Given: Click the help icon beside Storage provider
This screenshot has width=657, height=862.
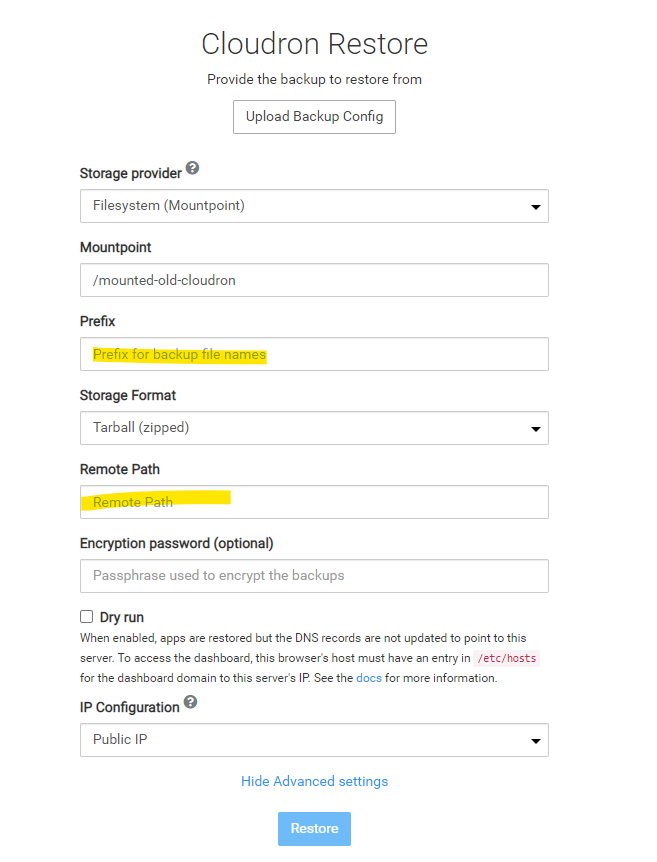Looking at the screenshot, I should (x=192, y=168).
